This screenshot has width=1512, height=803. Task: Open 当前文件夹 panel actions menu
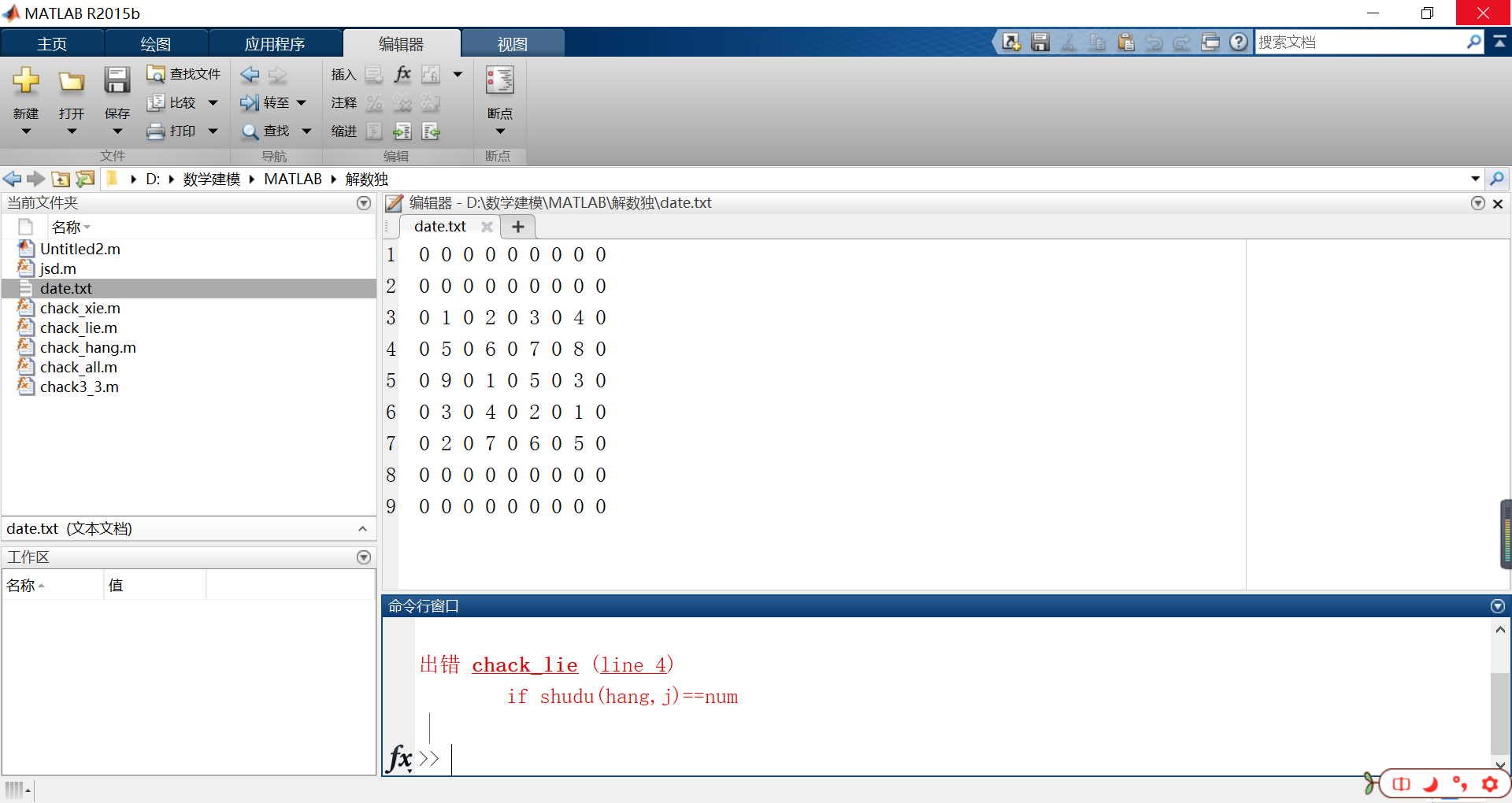click(364, 203)
